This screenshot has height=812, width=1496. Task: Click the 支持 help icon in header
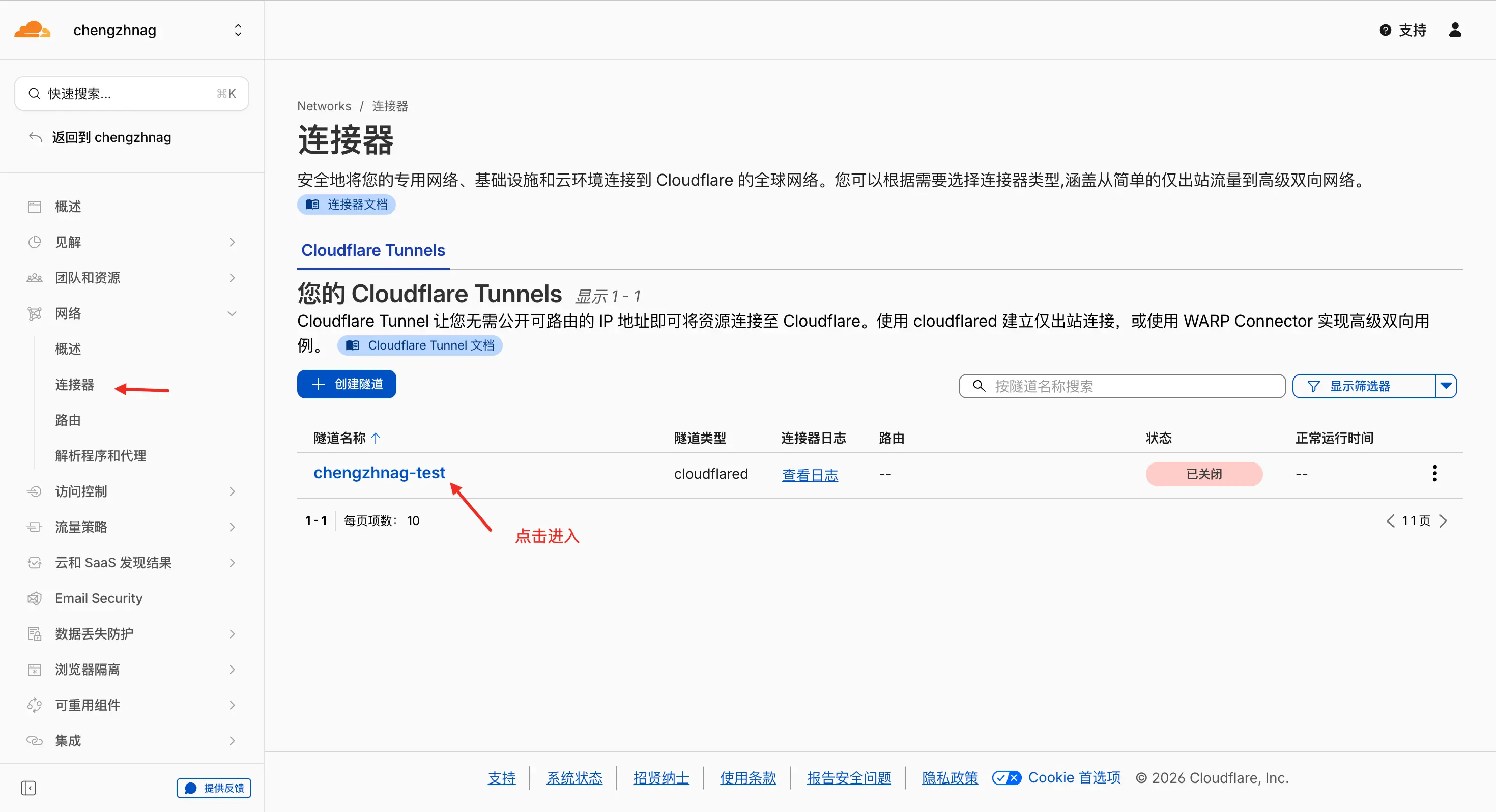(x=1385, y=30)
